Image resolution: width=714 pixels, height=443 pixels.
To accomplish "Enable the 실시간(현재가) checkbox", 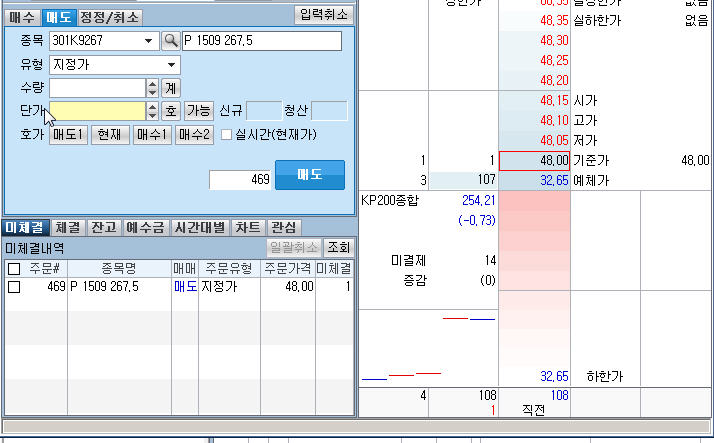I will [227, 135].
